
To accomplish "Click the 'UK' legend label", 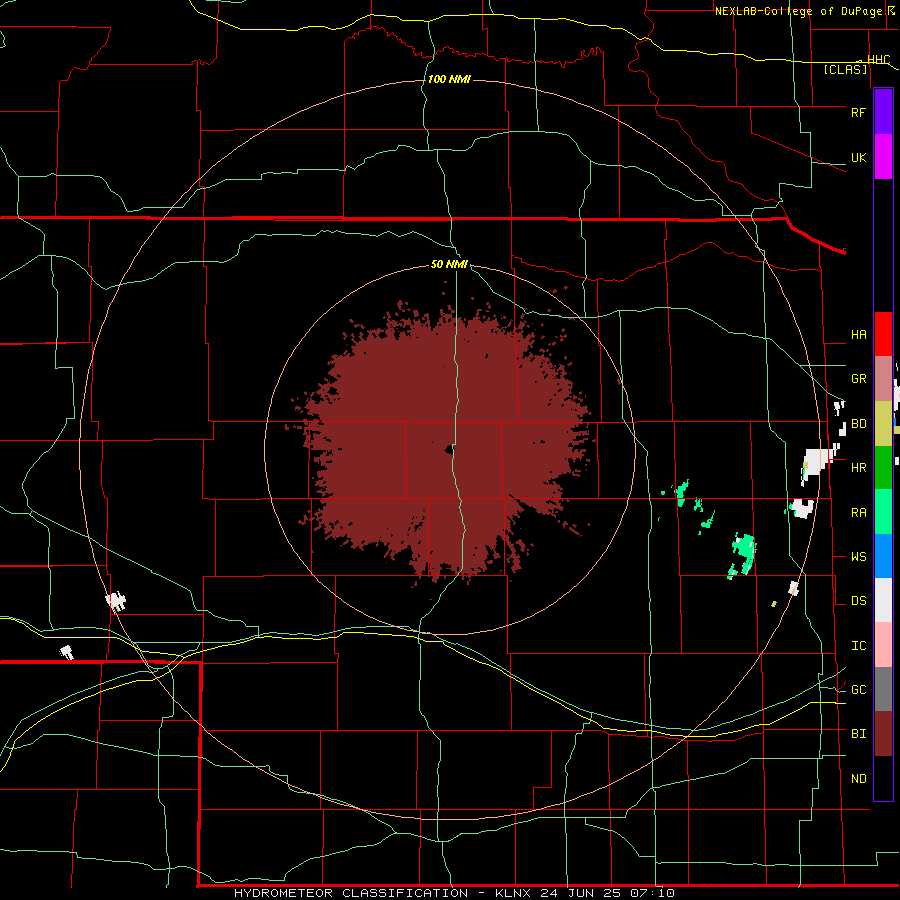I will tap(858, 158).
